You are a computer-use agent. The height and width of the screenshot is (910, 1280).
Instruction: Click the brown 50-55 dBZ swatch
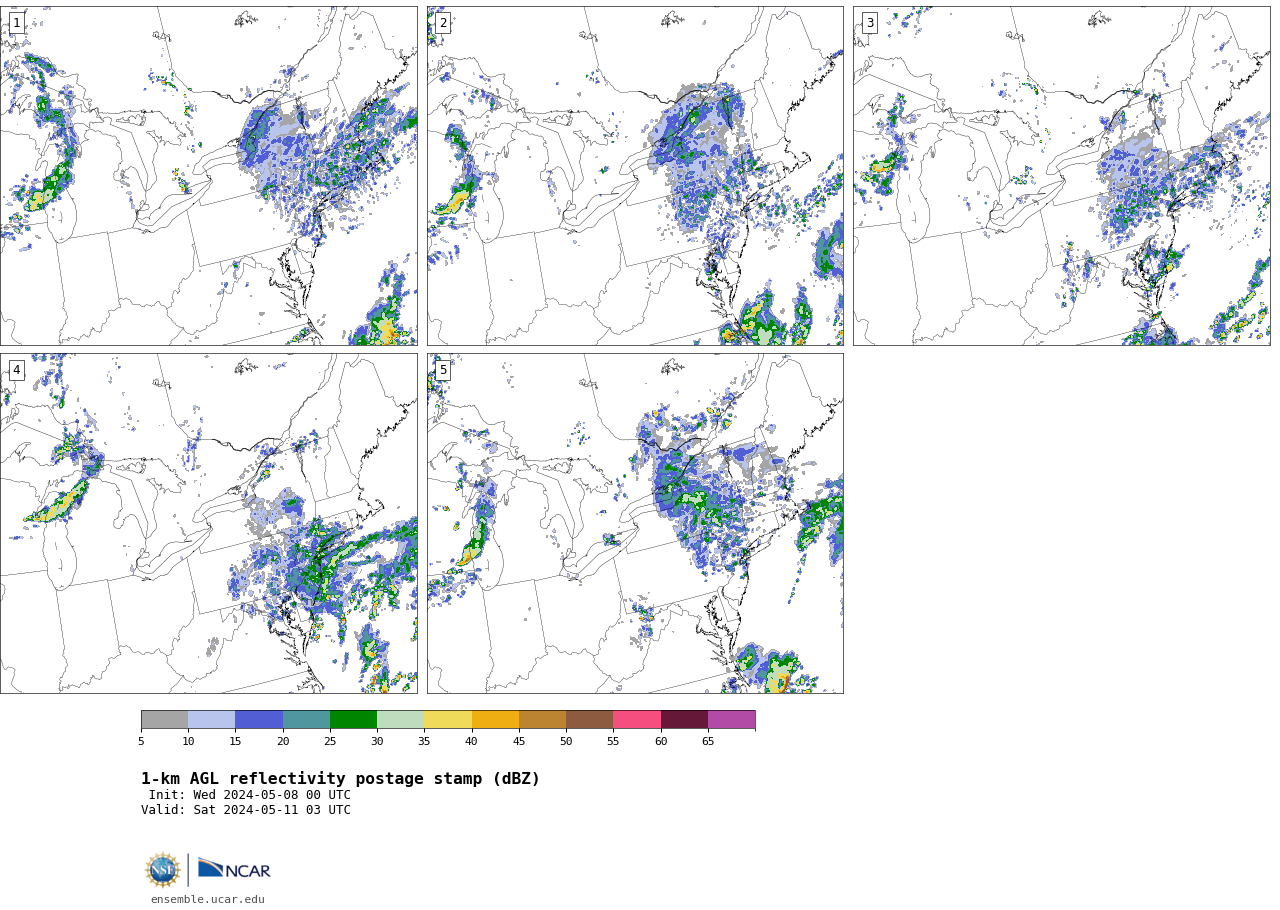coord(589,720)
